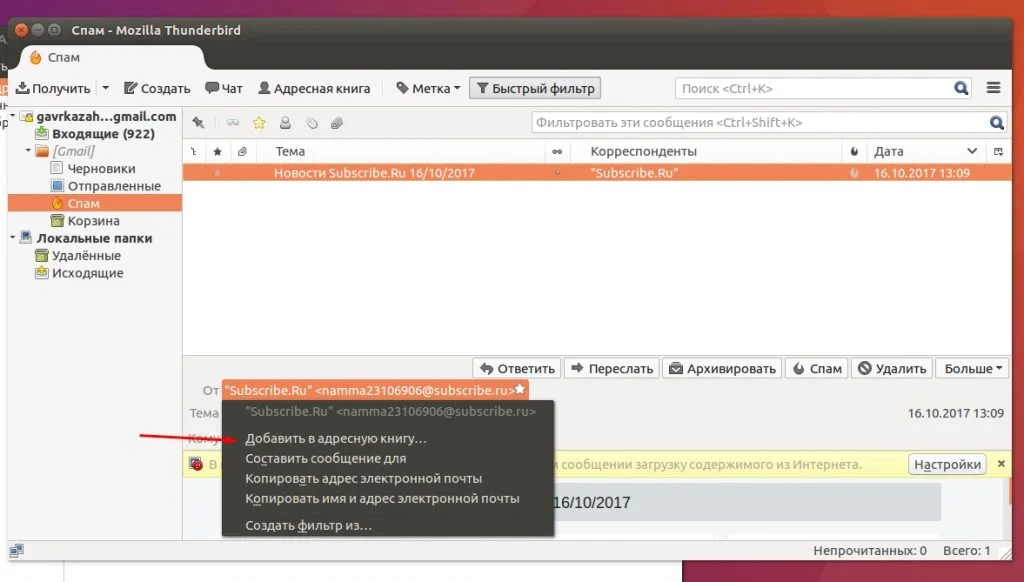The height and width of the screenshot is (582, 1024).
Task: Click the Переслать forward button
Action: point(612,368)
